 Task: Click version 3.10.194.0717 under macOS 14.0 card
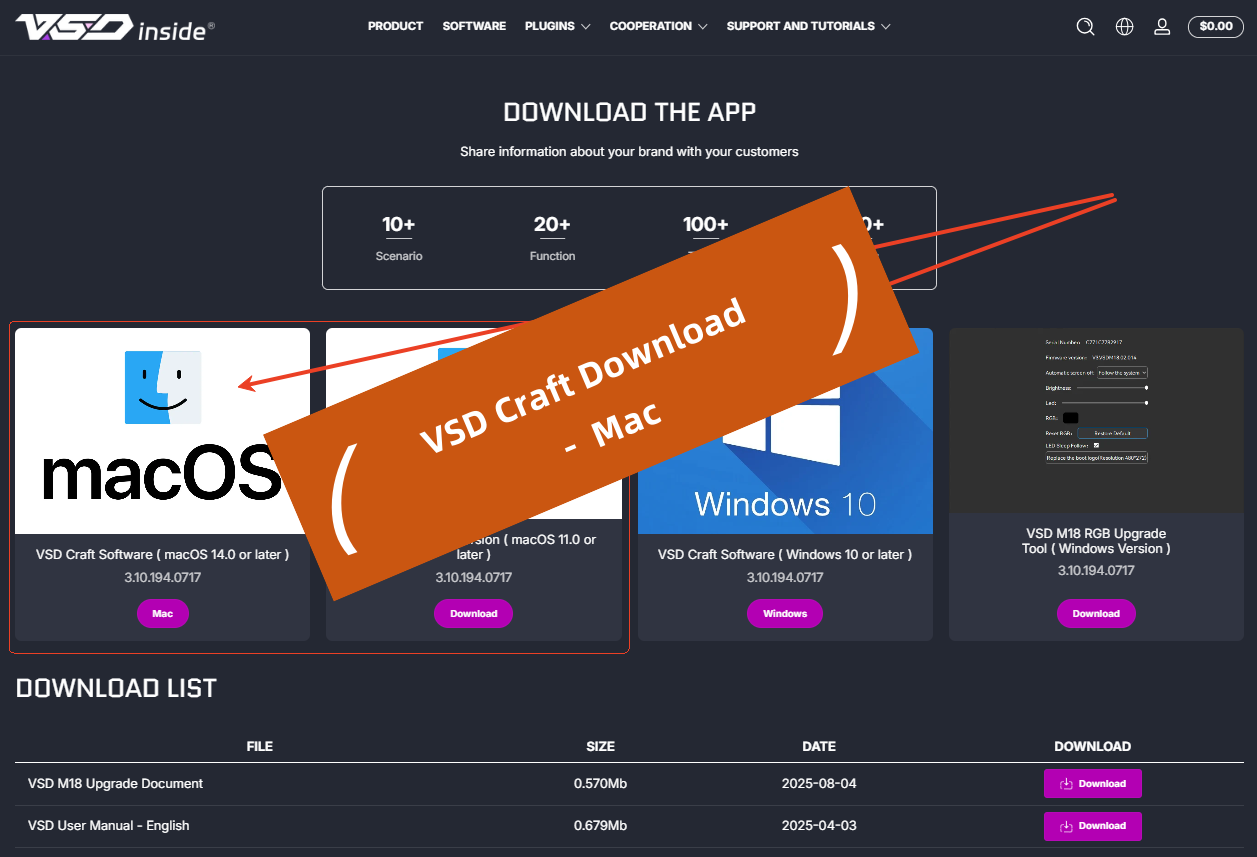[x=162, y=577]
